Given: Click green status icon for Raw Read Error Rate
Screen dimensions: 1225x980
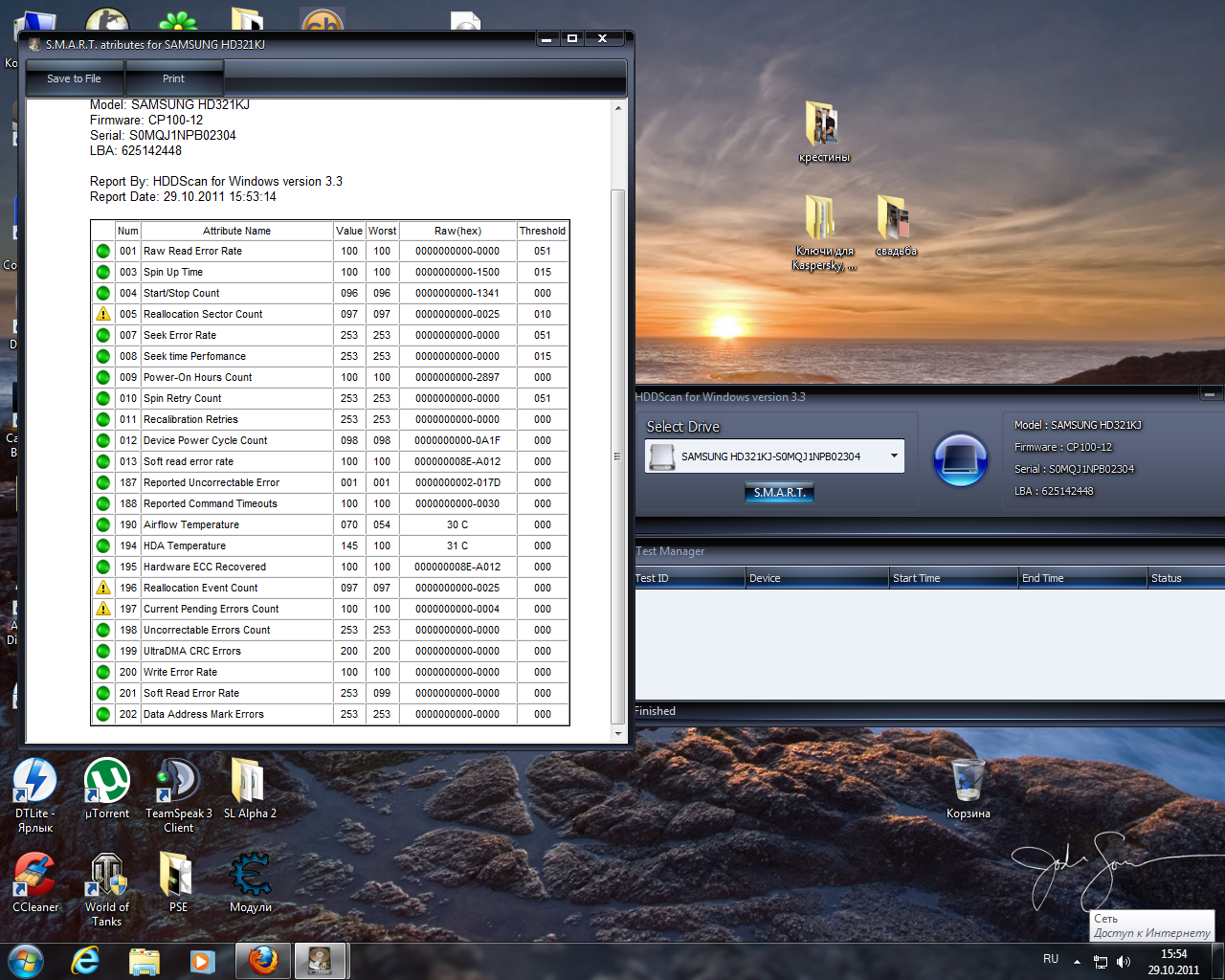Looking at the screenshot, I should (x=103, y=251).
